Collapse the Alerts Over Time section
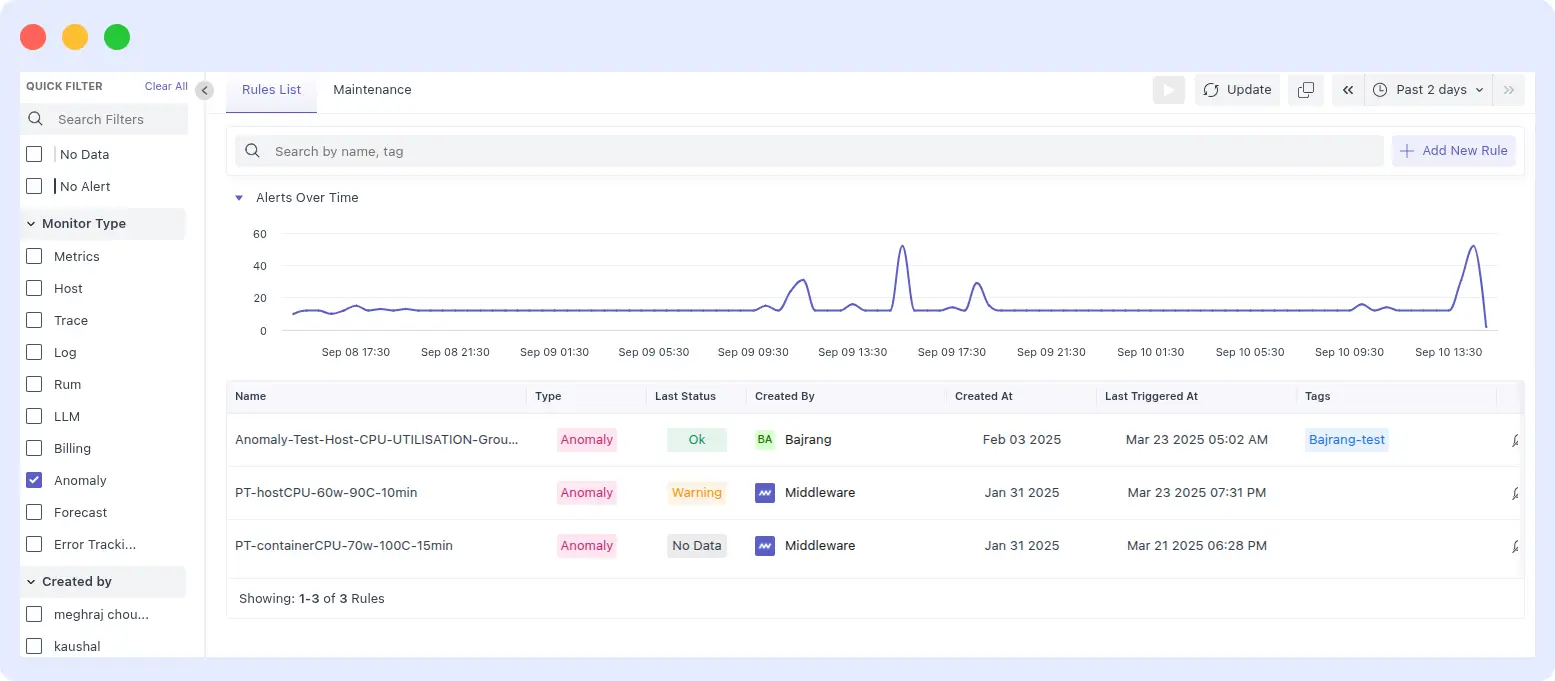1555x681 pixels. 239,197
